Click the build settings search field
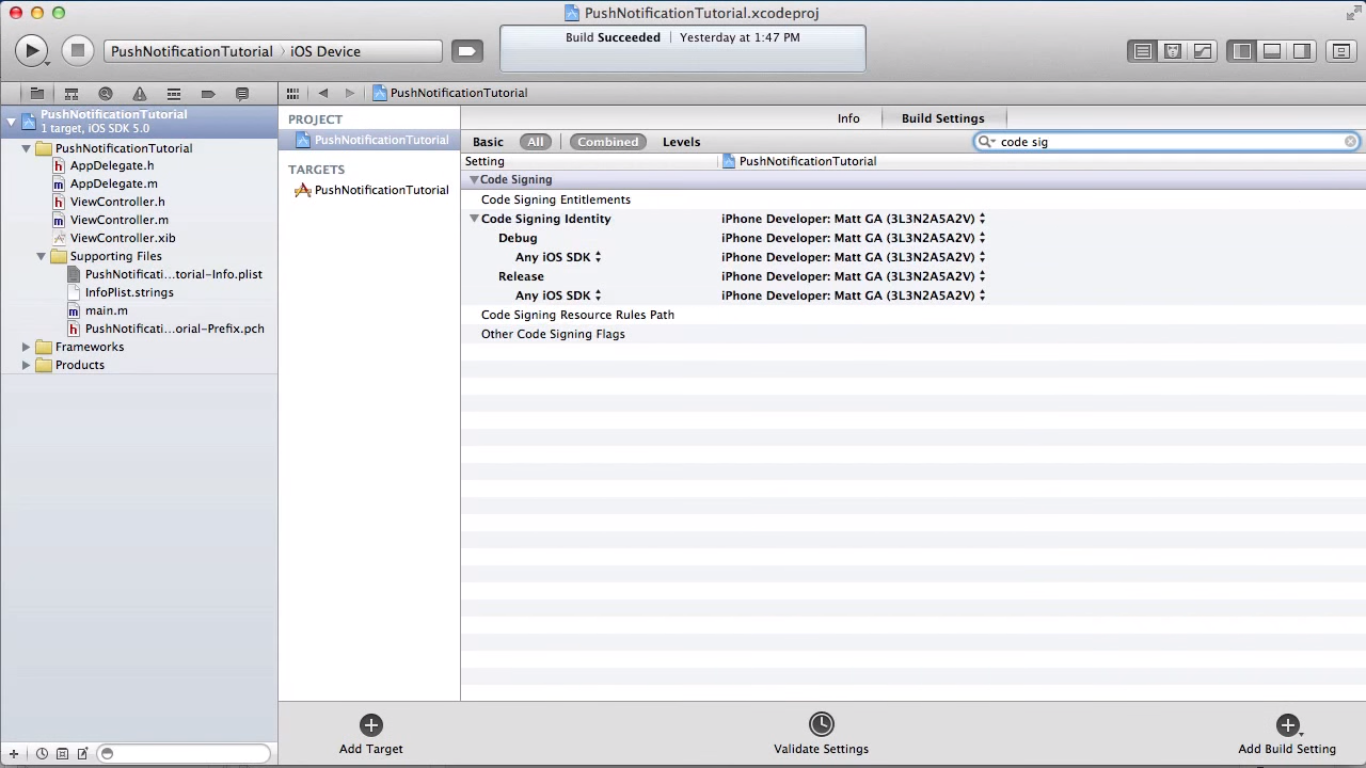The height and width of the screenshot is (768, 1366). [x=1168, y=142]
